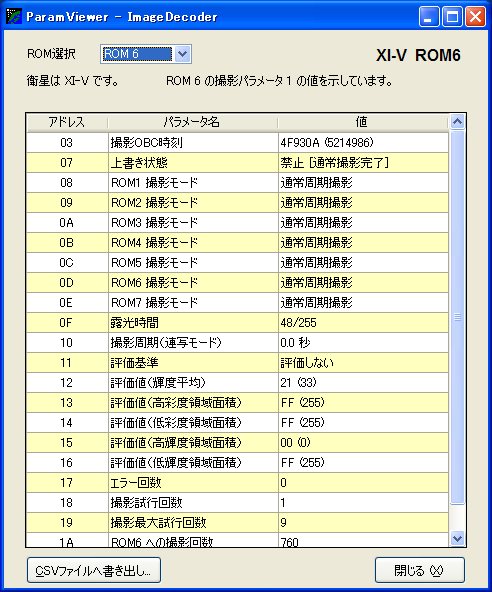Select the 撮影OBC時刻 row
This screenshot has height=592, width=492.
[x=238, y=143]
